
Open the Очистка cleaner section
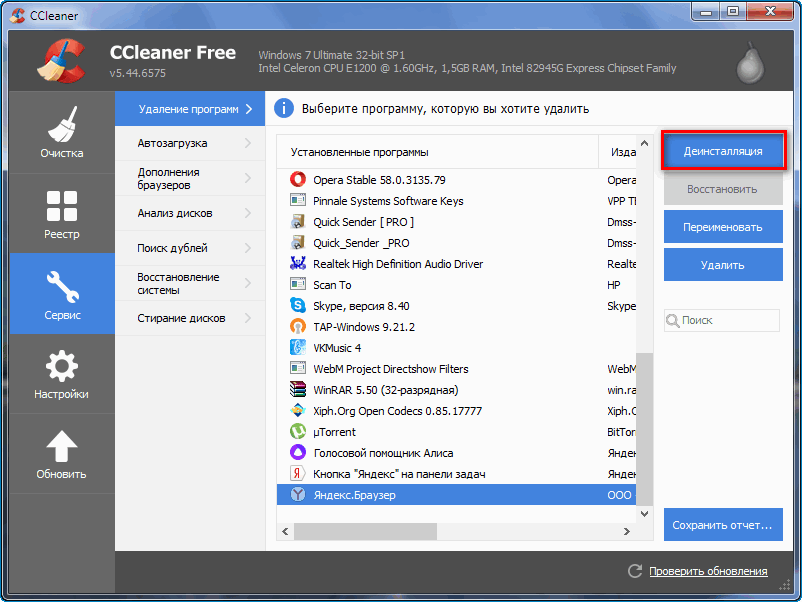point(61,132)
